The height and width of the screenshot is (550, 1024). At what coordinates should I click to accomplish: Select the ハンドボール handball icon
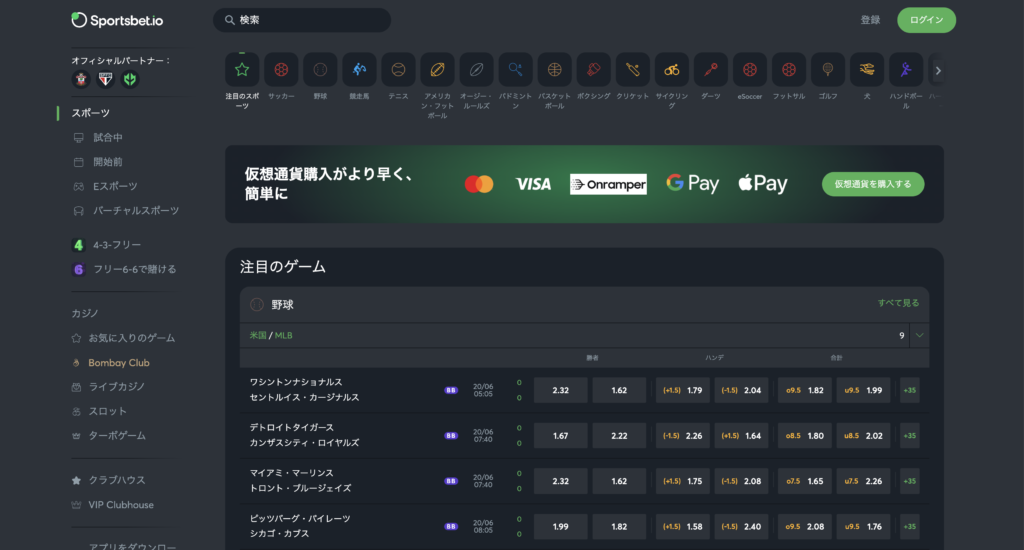coord(906,69)
